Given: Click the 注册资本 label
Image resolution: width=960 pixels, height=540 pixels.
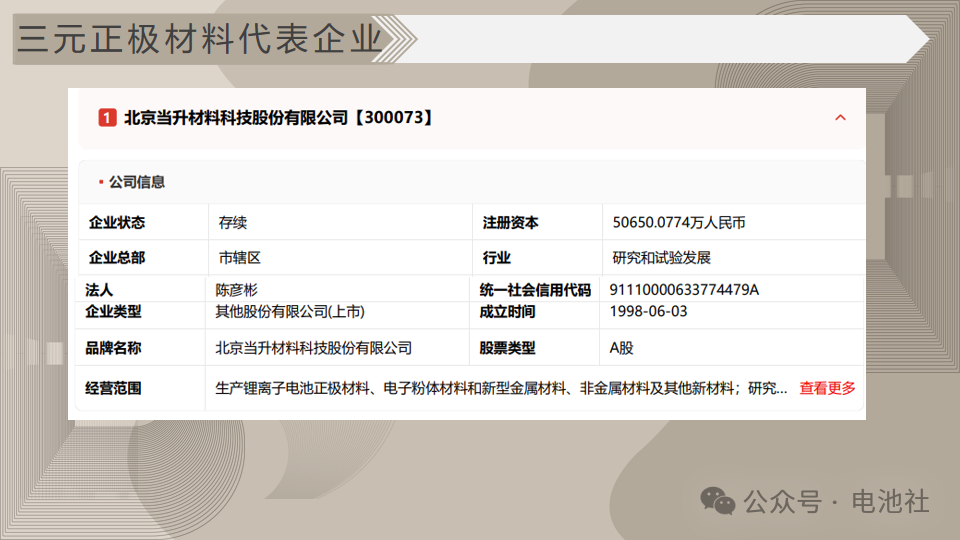Looking at the screenshot, I should pos(511,222).
